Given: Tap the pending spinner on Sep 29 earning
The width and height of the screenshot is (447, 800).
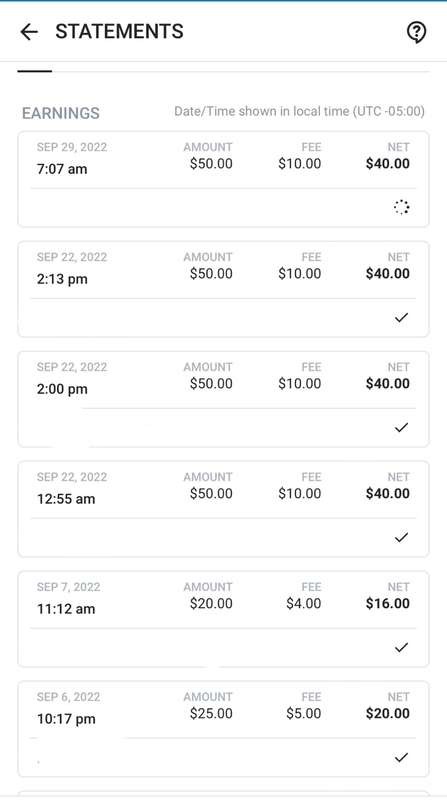Looking at the screenshot, I should tap(402, 207).
